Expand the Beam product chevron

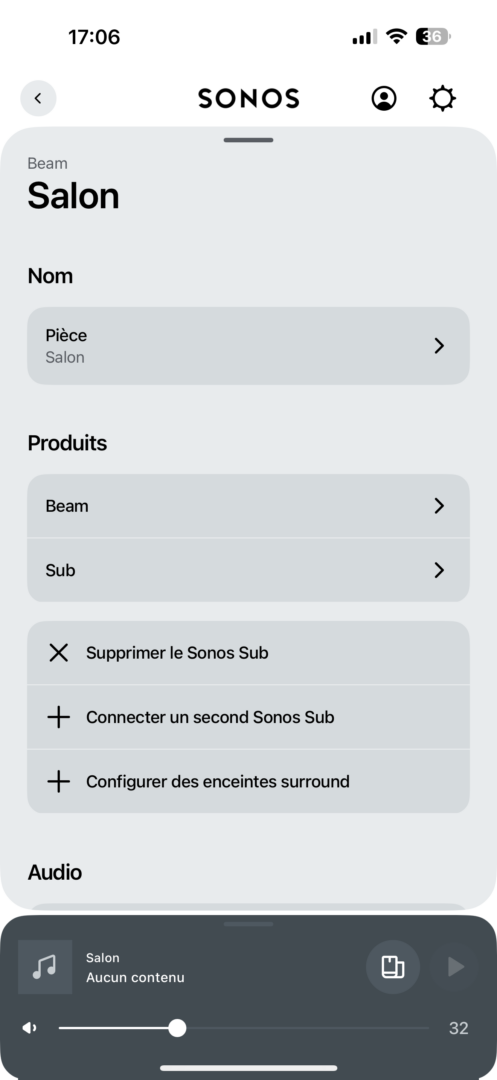click(439, 506)
